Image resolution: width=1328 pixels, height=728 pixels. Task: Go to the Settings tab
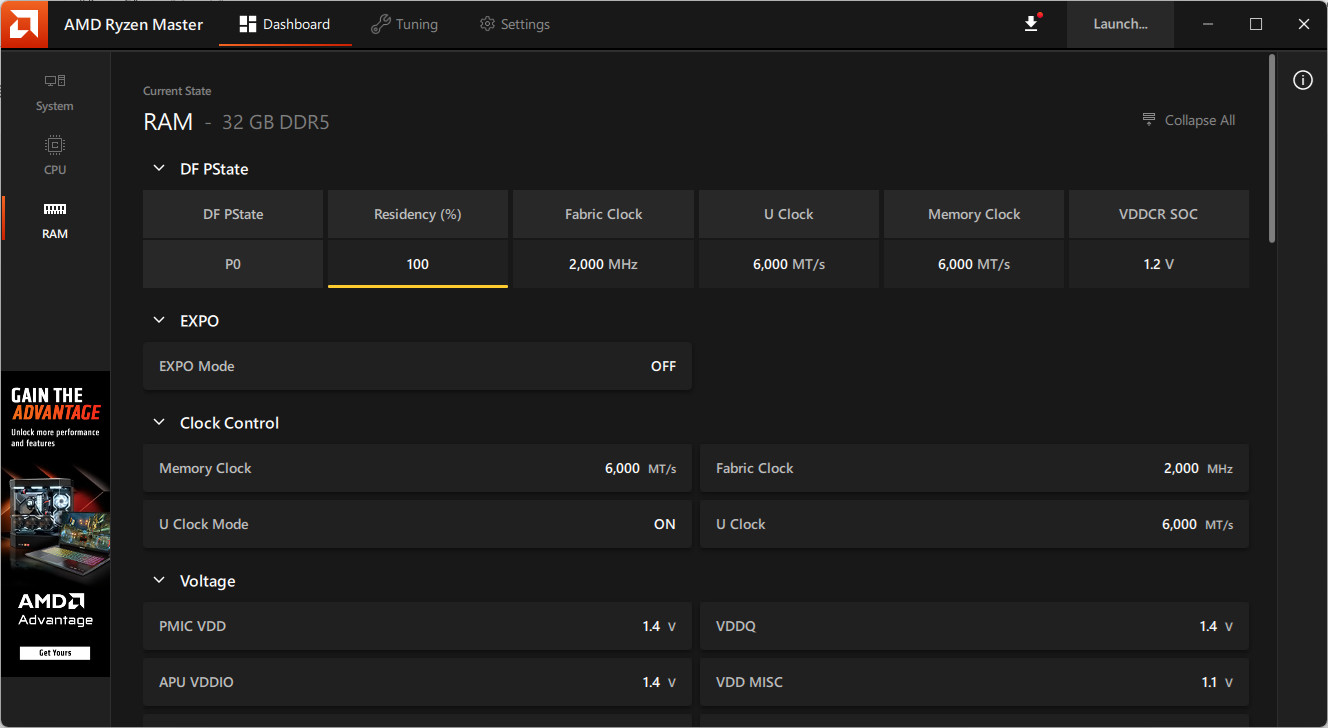pos(514,24)
